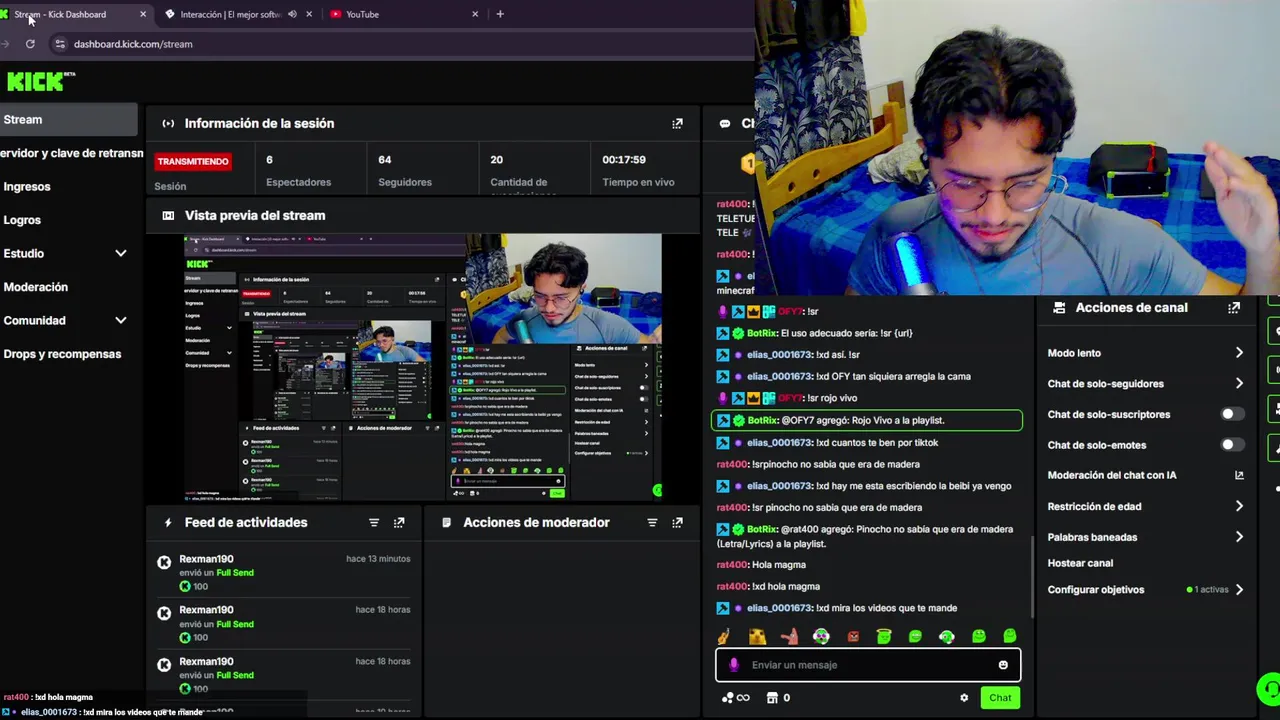Open Palabras baneadas options chevron
1280x720 pixels.
[x=1239, y=537]
